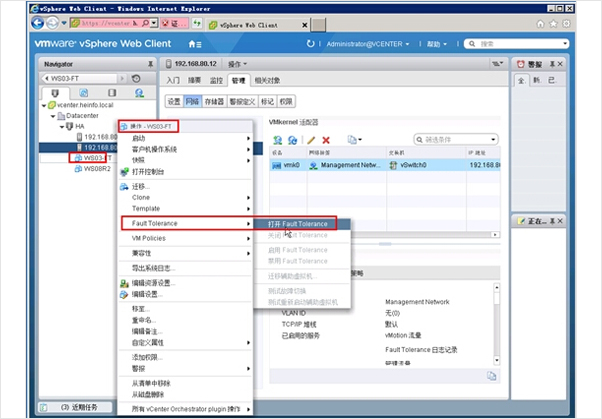Switch to the 入门 tab
Image resolution: width=602 pixels, height=419 pixels.
tap(173, 80)
